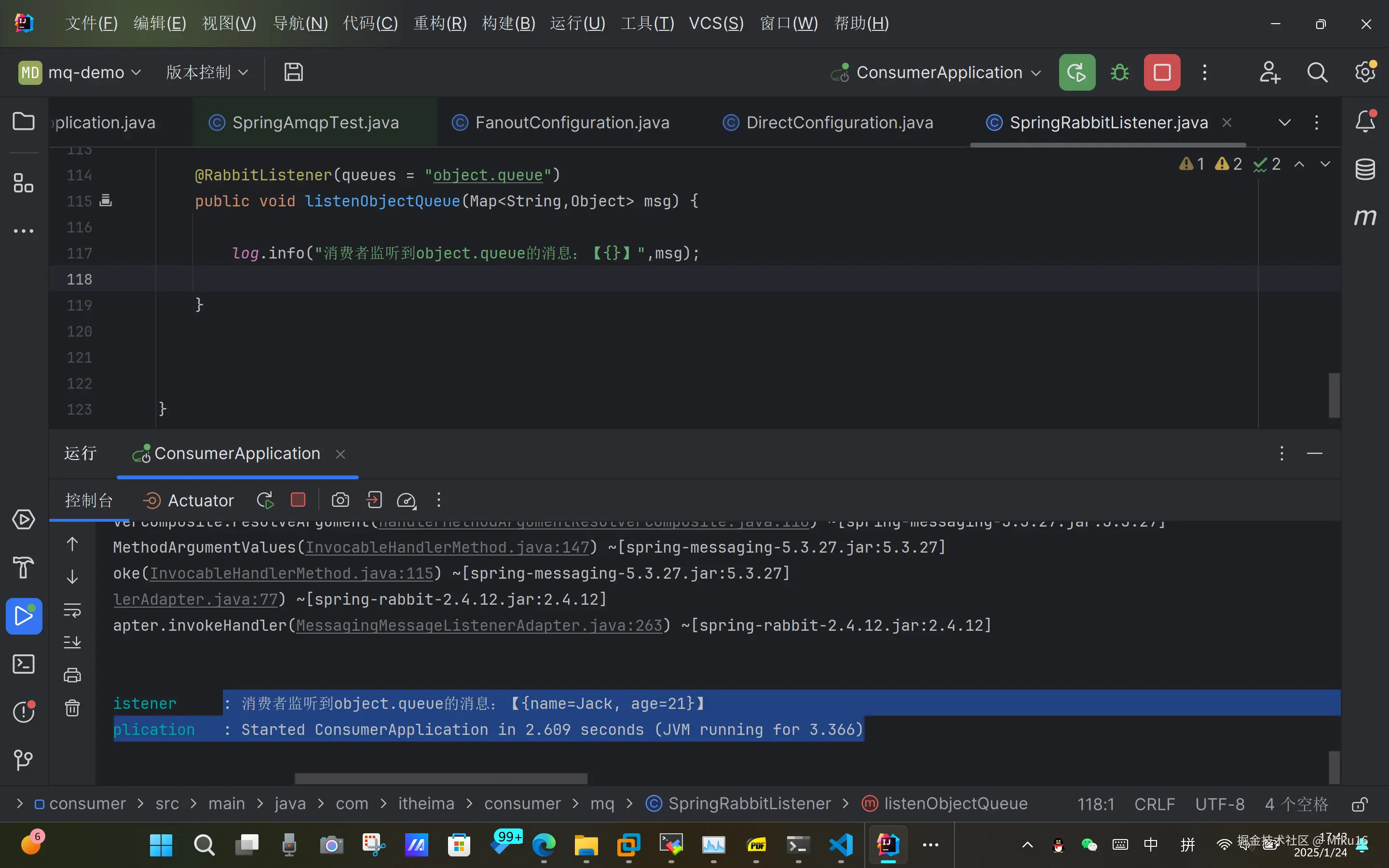Open the 构建(B) Build menu
The height and width of the screenshot is (868, 1389).
508,24
